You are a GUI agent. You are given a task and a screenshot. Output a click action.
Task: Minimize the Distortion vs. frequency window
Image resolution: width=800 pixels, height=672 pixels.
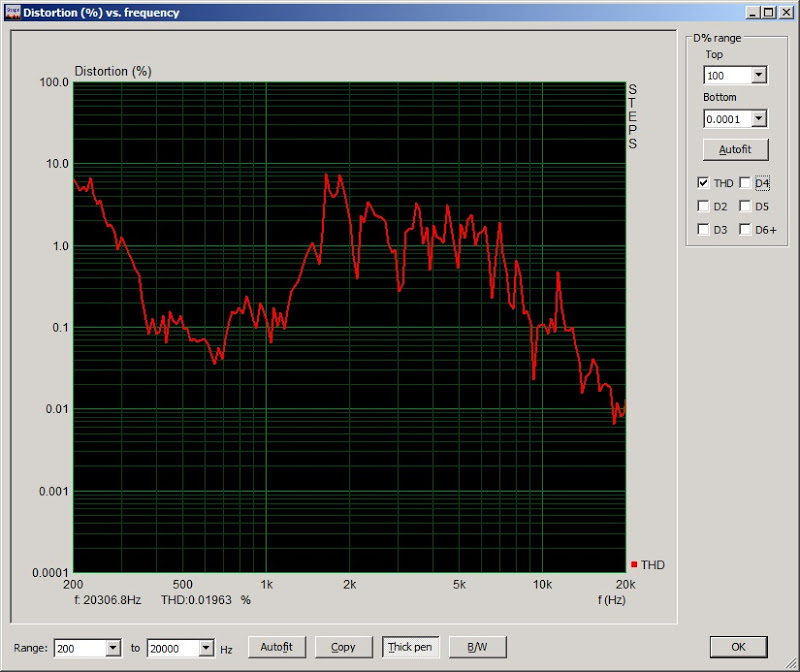[x=753, y=12]
